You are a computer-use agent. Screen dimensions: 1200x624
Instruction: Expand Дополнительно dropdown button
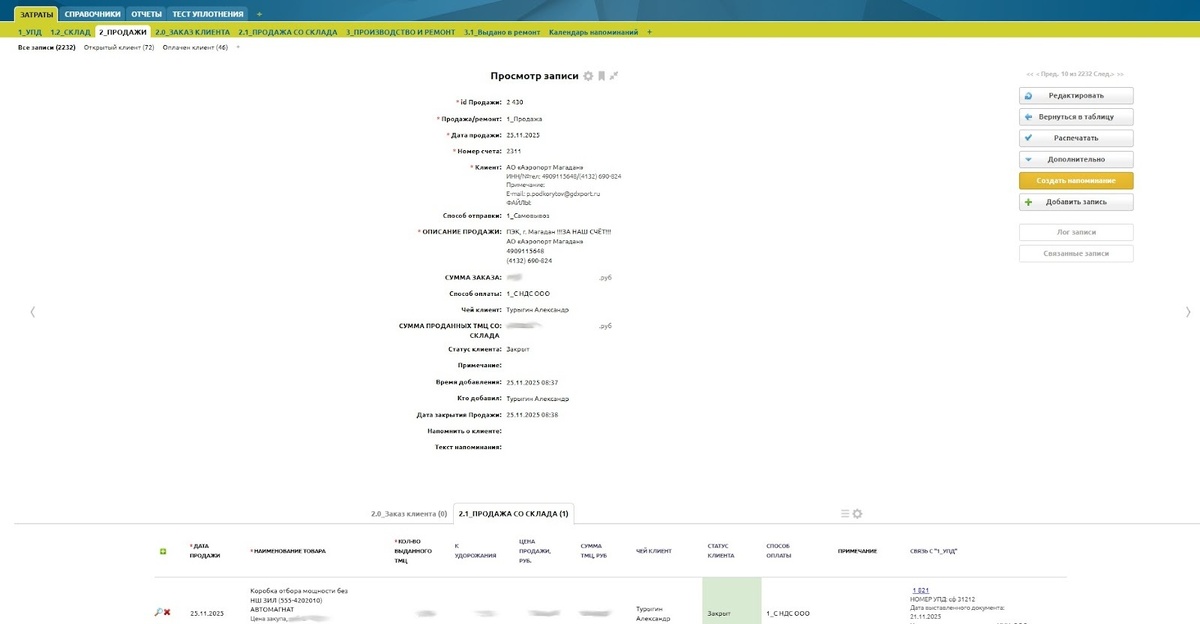[x=1076, y=159]
